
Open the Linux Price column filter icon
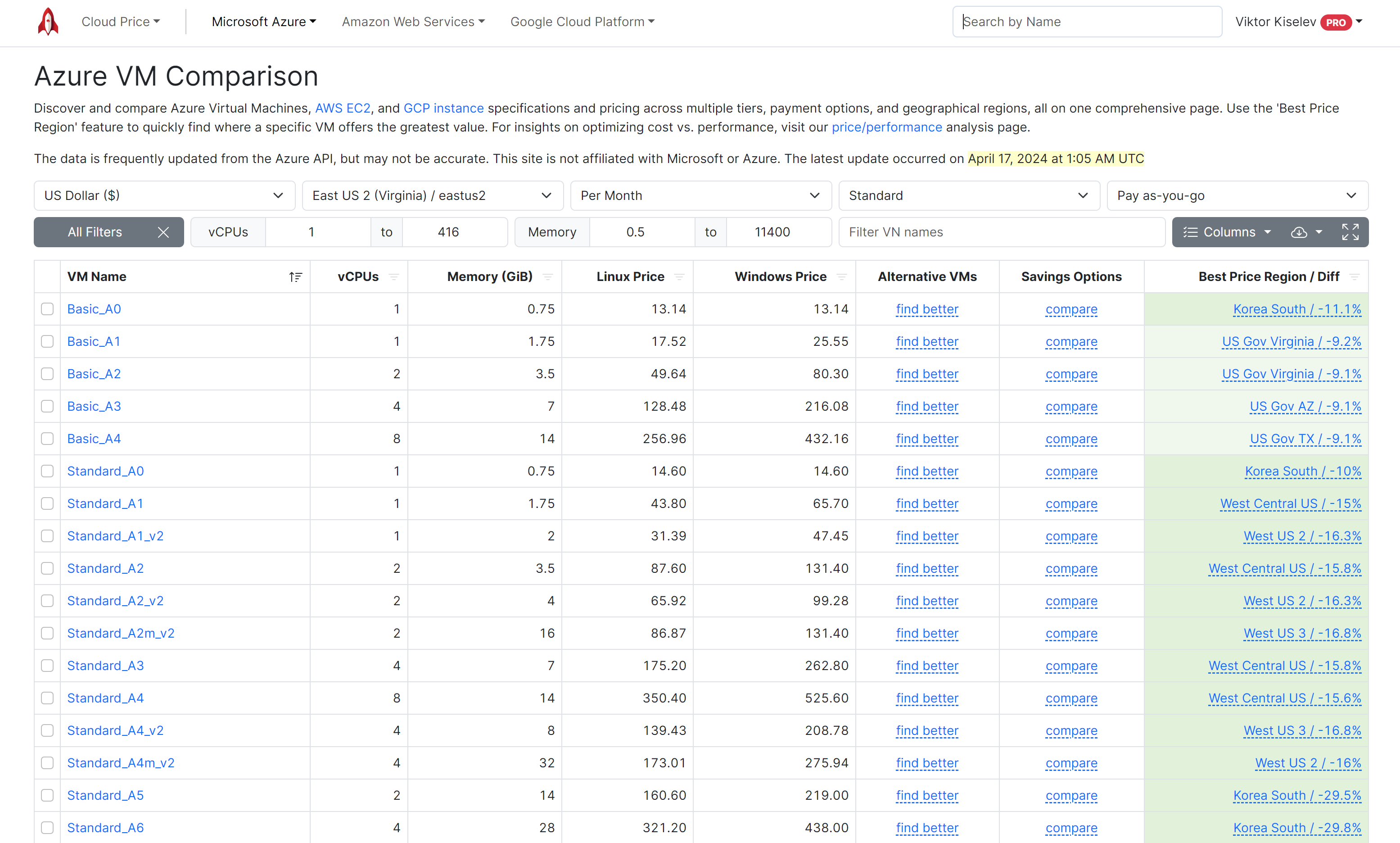pos(679,277)
